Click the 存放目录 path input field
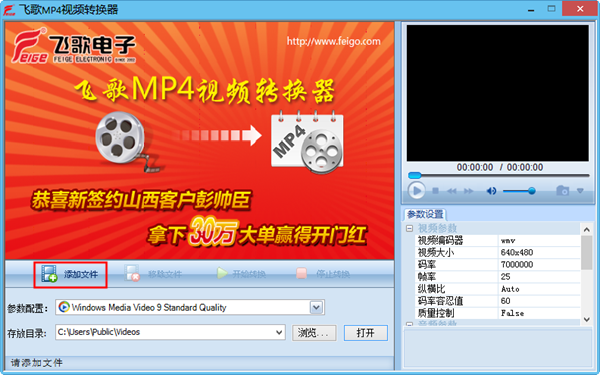The width and height of the screenshot is (600, 375). coord(165,332)
